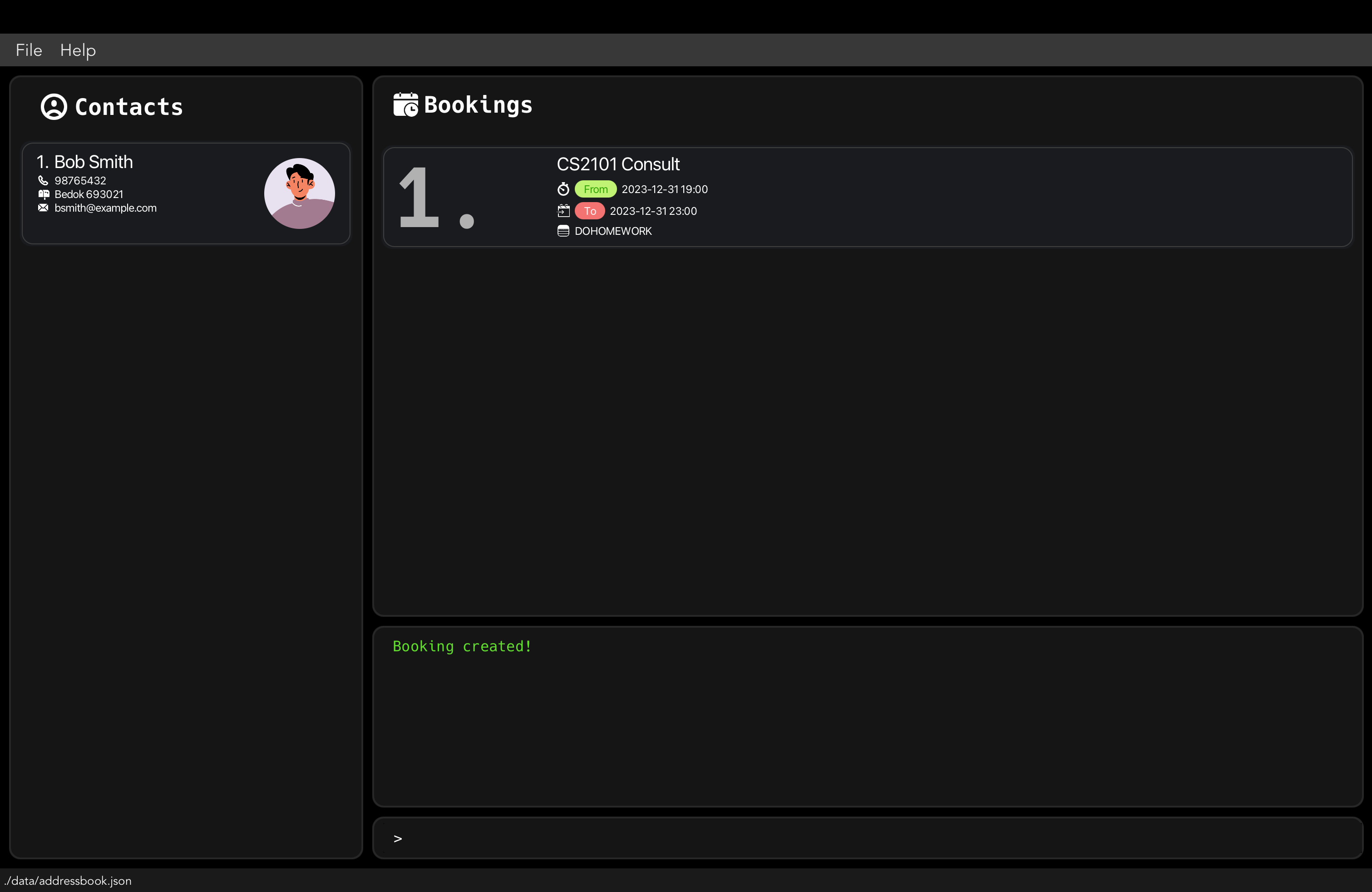Click the stopwatch icon beside From
The image size is (1372, 892).
click(563, 189)
